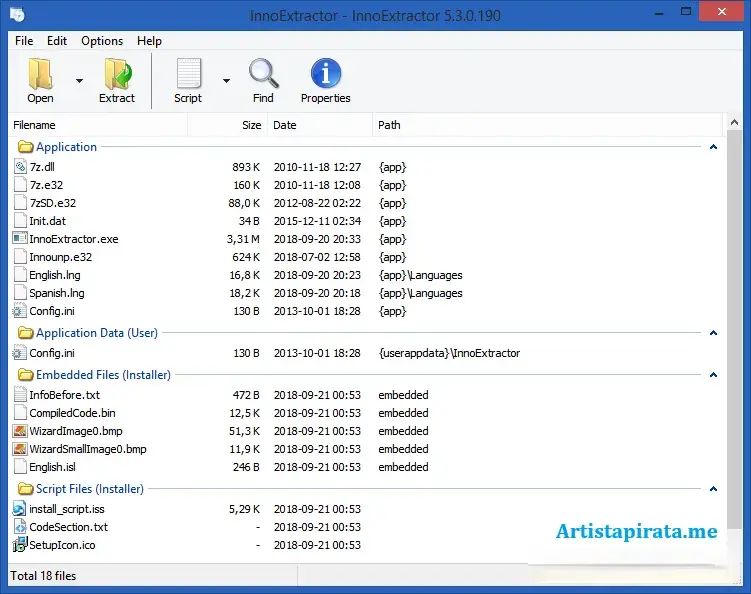Collapse the Embedded Files (Installer) group
Image resolution: width=751 pixels, height=594 pixels.
pyautogui.click(x=713, y=375)
